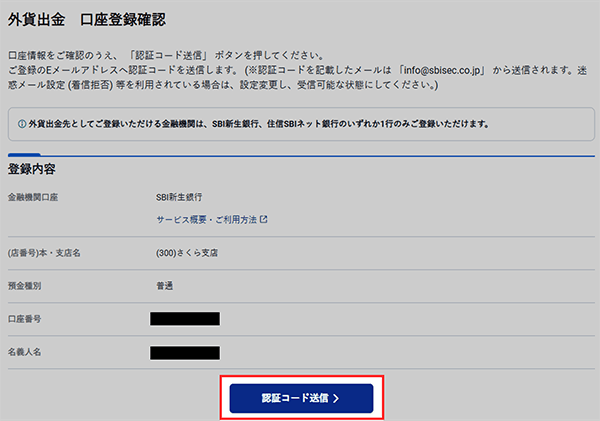Click the chevron arrow on 認証コード送信
Screen dimensions: 600x421
click(x=337, y=398)
